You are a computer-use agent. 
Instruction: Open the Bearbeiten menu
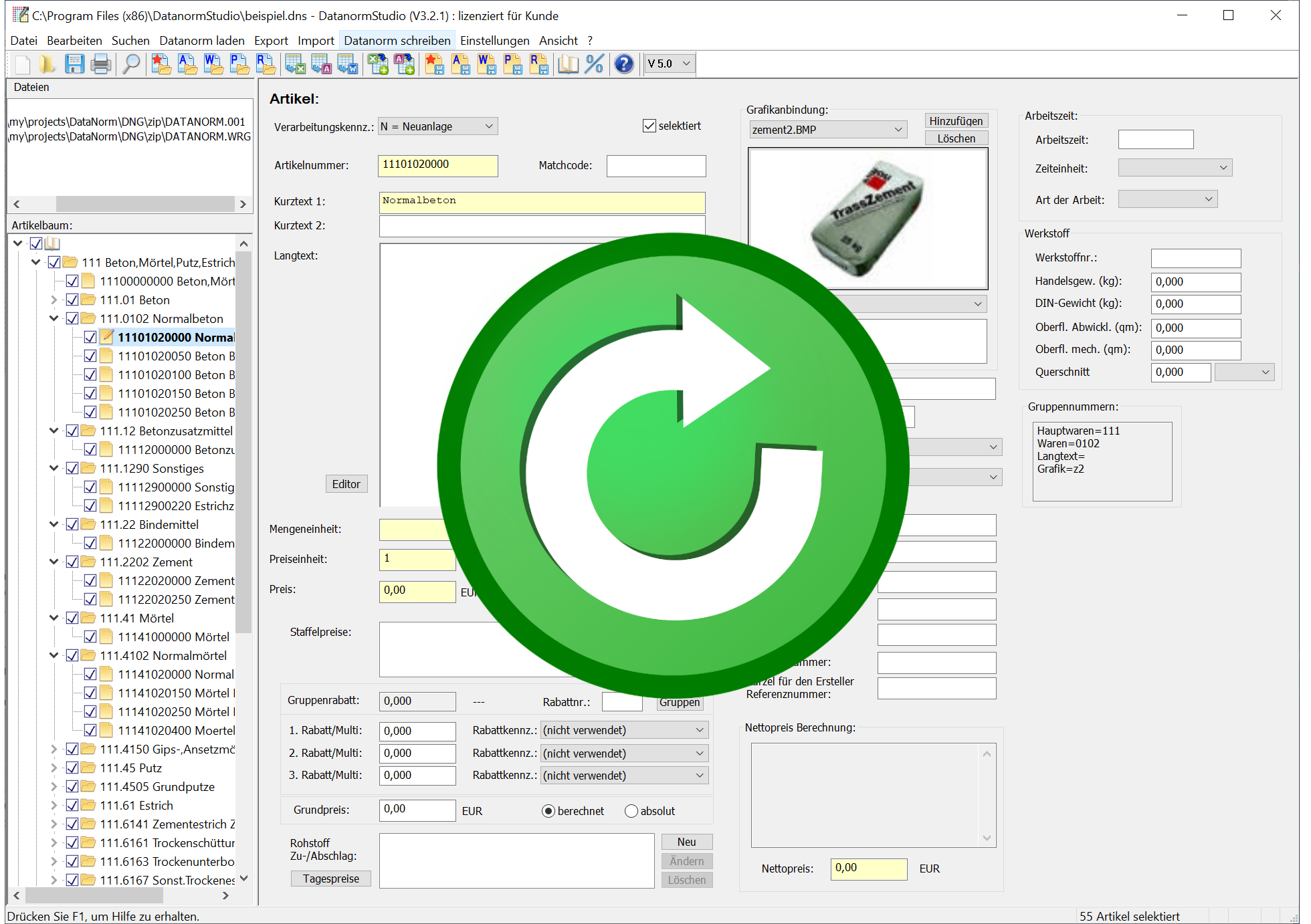pyautogui.click(x=74, y=41)
